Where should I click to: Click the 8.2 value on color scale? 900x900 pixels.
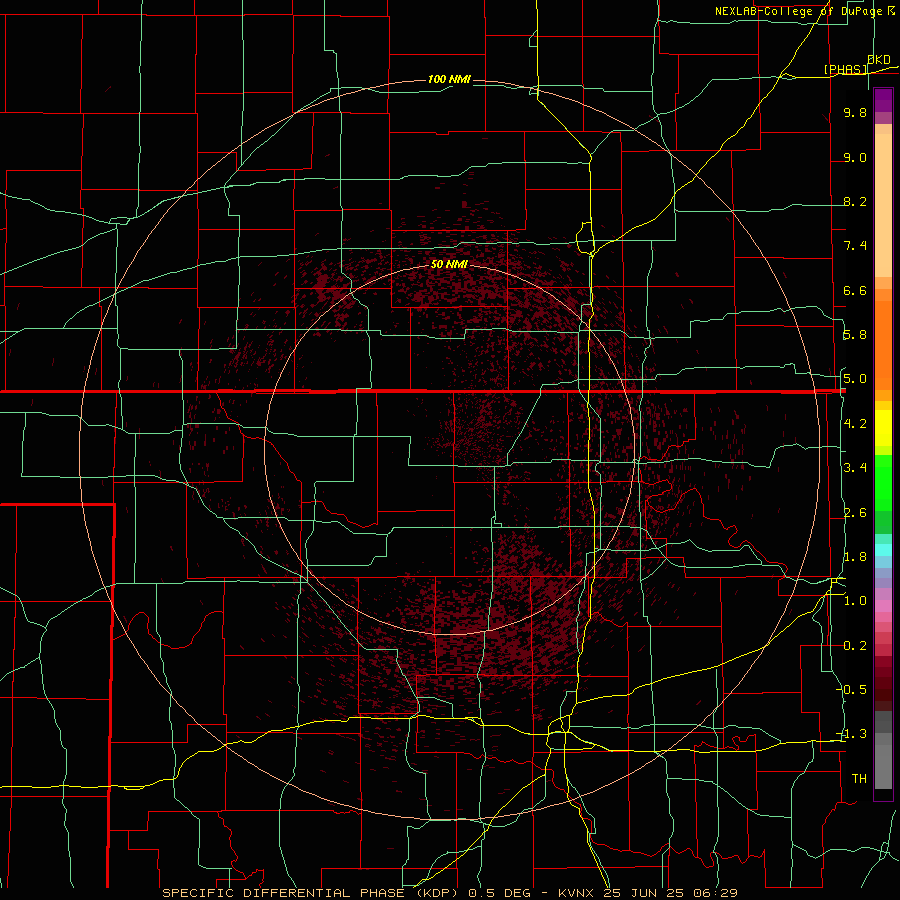(855, 201)
